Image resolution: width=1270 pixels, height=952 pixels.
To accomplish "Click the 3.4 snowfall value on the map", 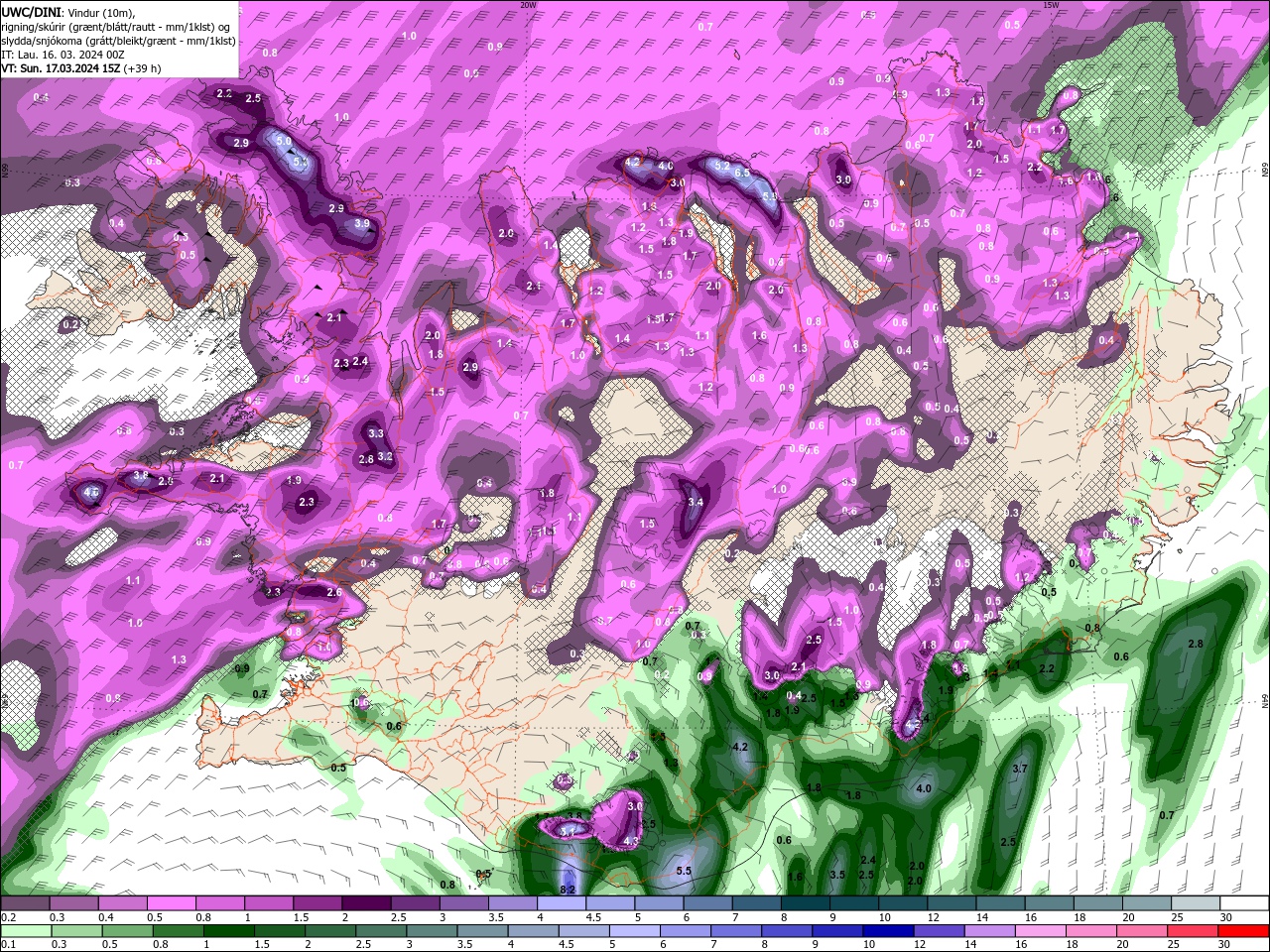I will point(696,502).
